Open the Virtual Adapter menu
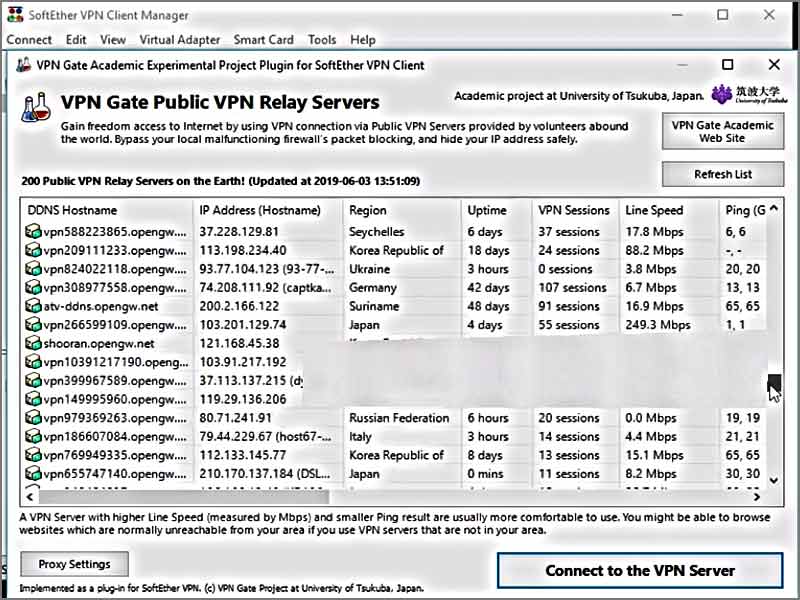 tap(180, 40)
